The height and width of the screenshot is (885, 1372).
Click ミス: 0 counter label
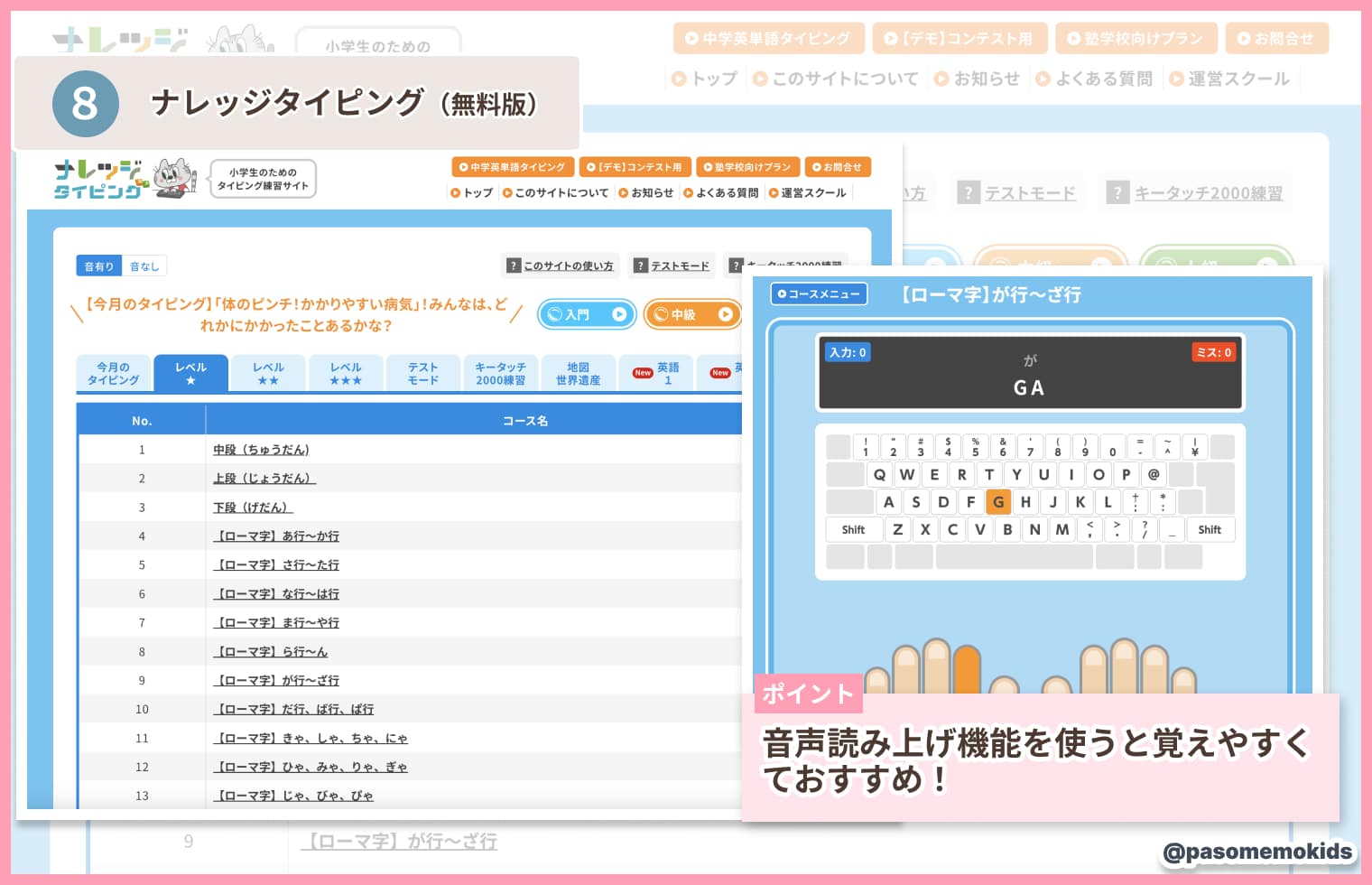(1214, 352)
